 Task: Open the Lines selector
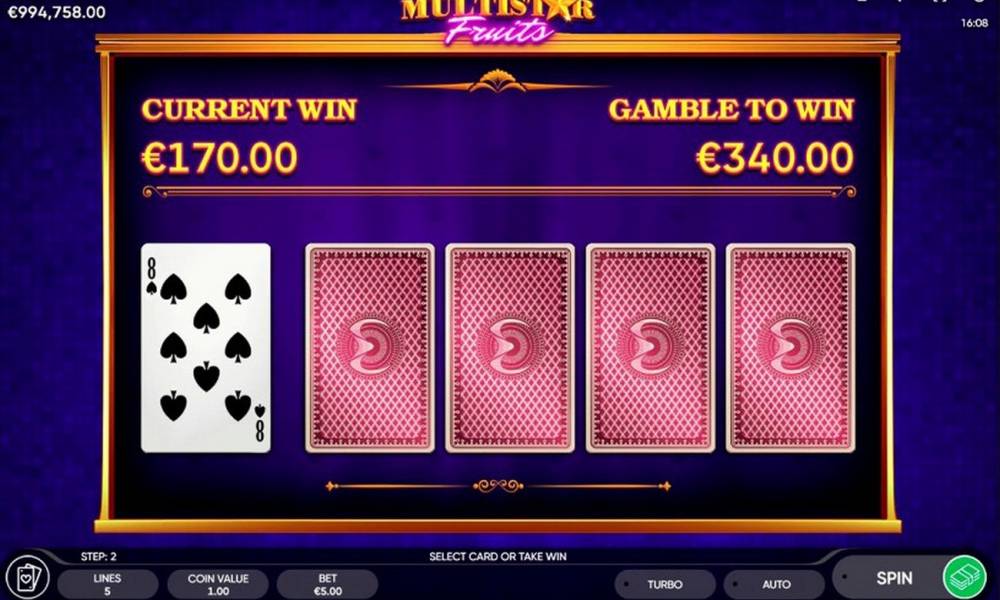point(108,584)
